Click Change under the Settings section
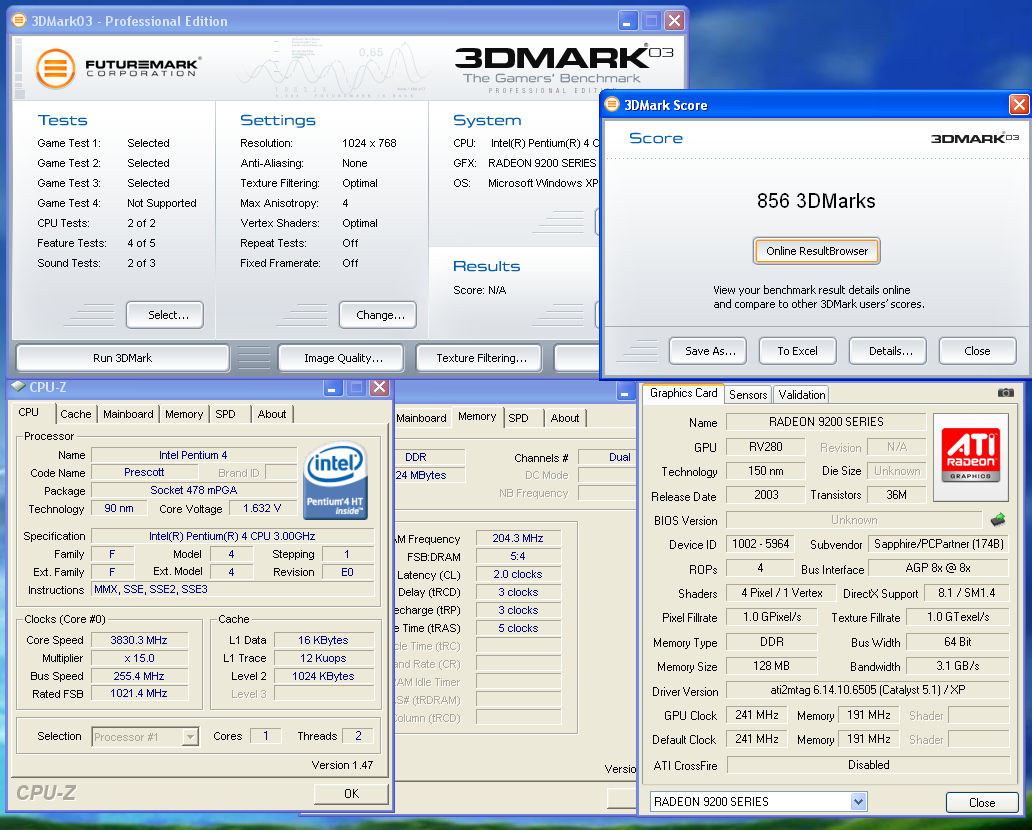 (x=378, y=315)
